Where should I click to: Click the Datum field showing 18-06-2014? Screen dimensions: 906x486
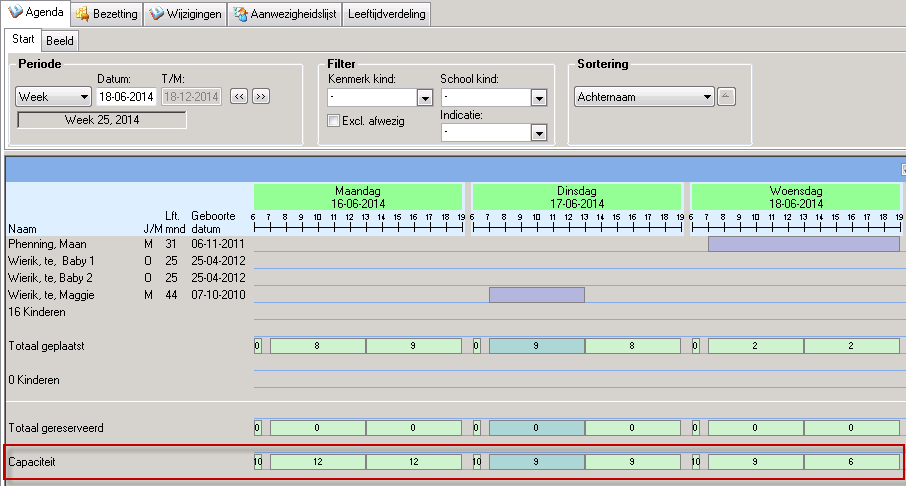click(124, 97)
